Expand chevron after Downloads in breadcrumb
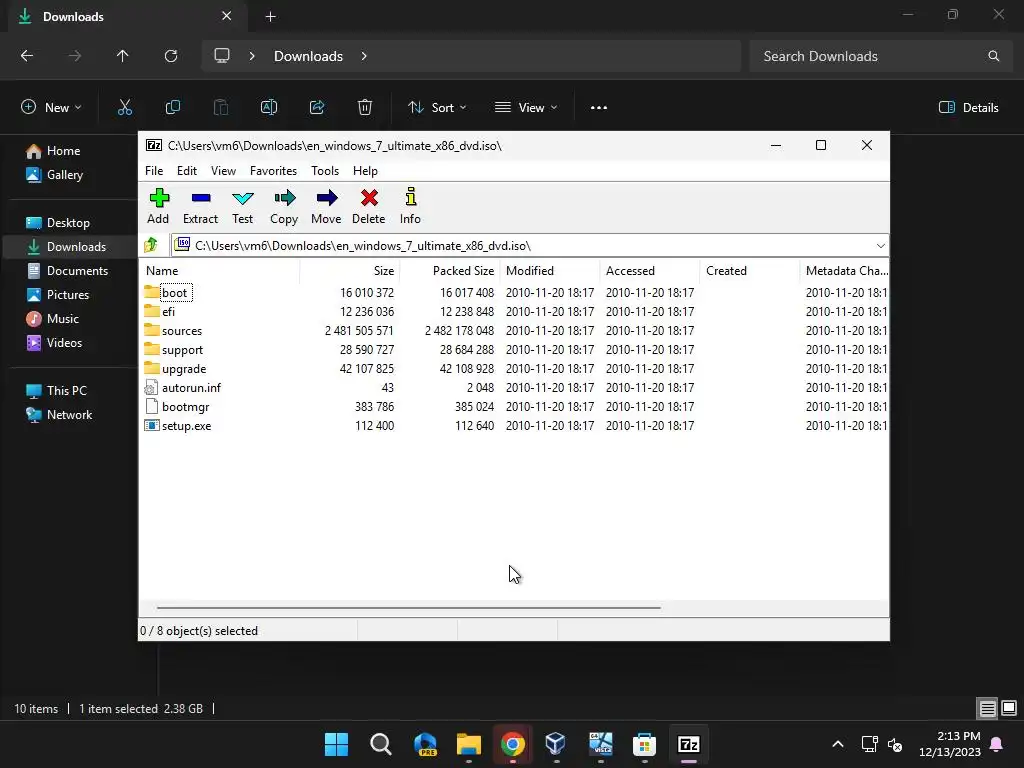 tap(364, 56)
